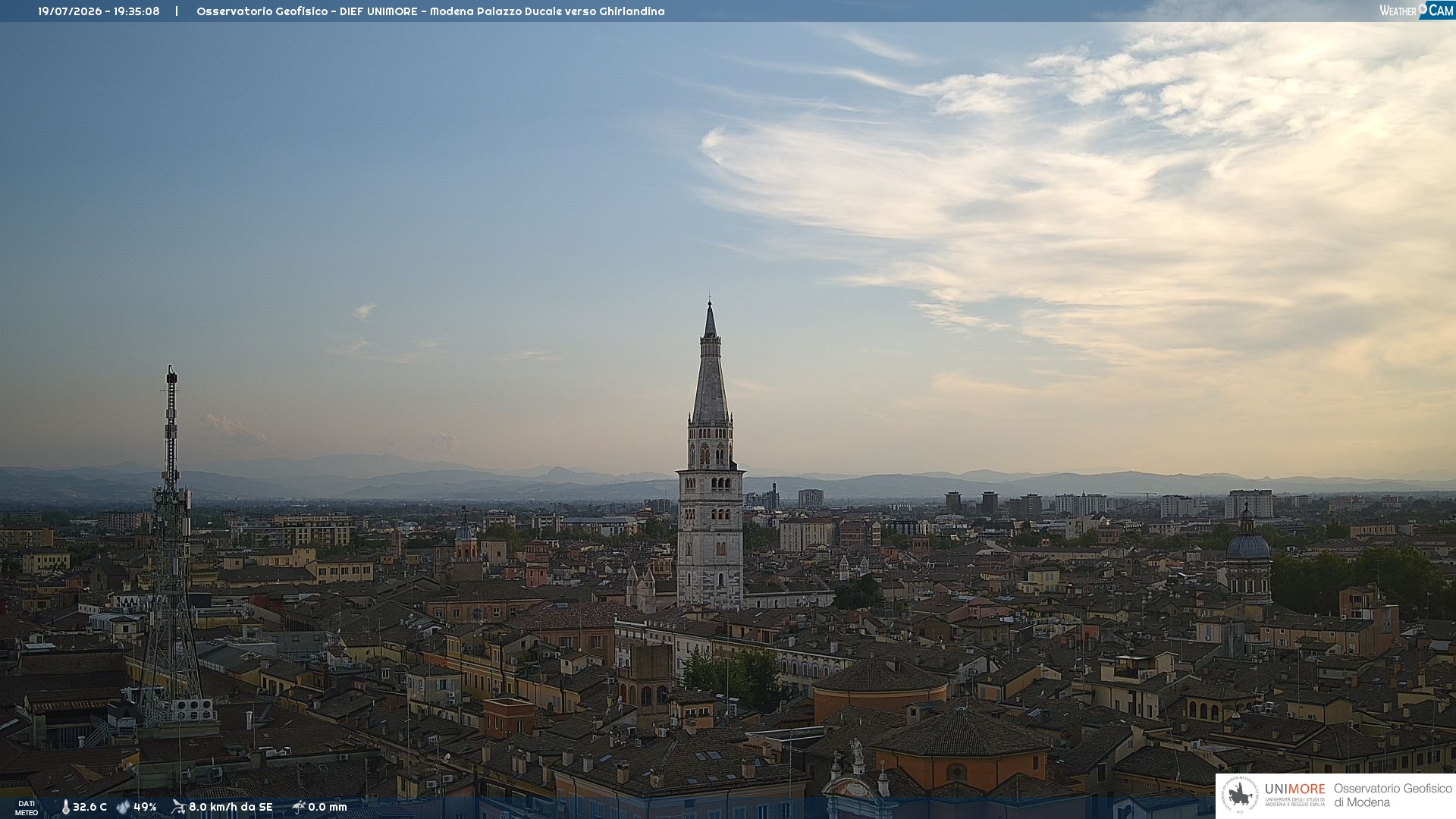Click the rainfall umbrella icon
The image size is (1456, 819).
point(299,807)
